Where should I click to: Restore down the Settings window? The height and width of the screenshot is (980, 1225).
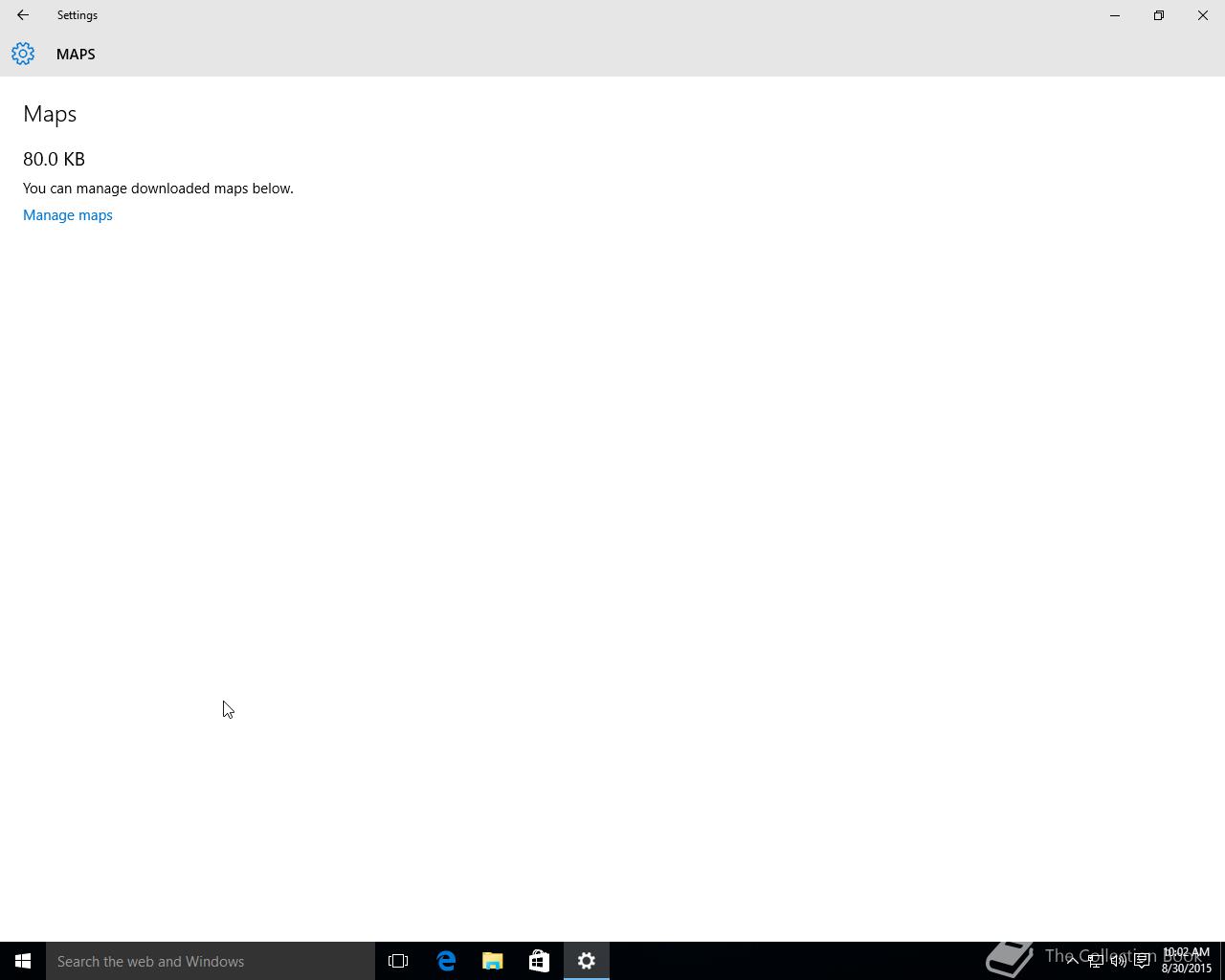click(x=1159, y=15)
